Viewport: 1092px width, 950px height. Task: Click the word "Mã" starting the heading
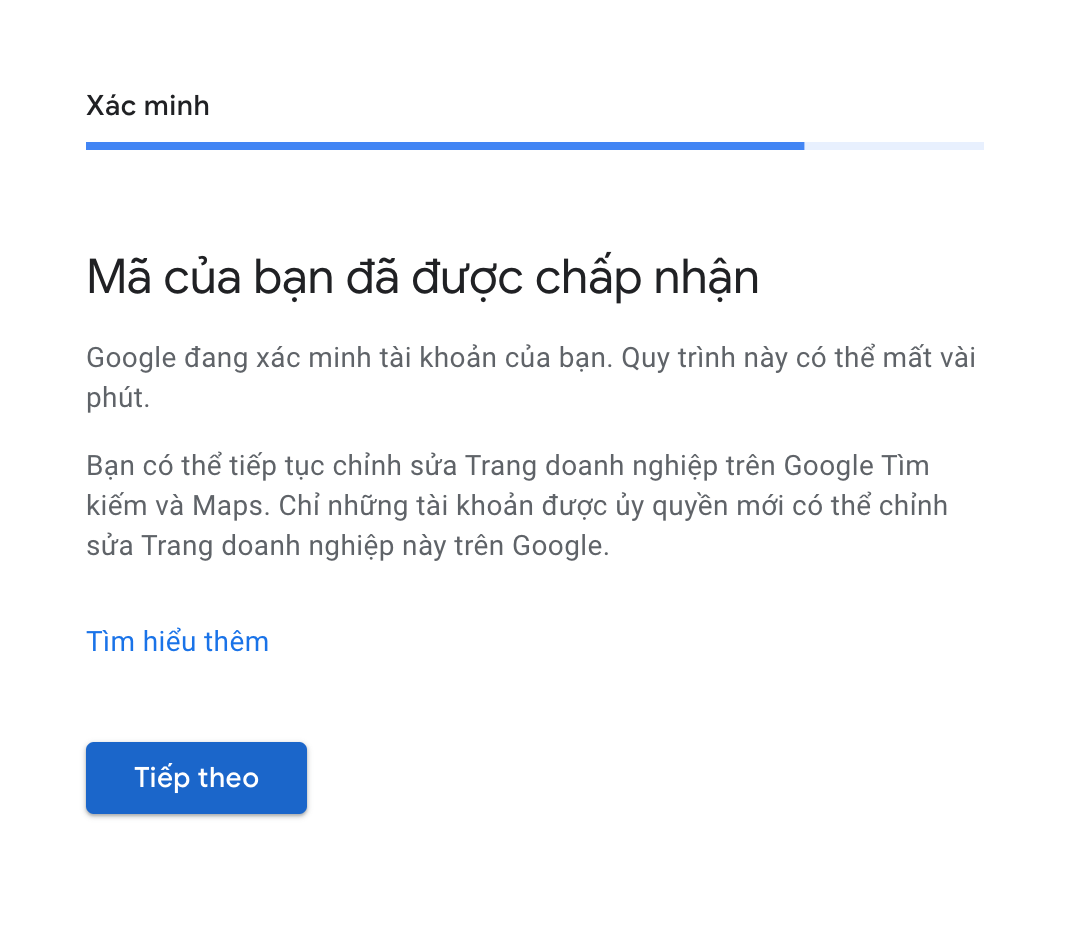(118, 277)
